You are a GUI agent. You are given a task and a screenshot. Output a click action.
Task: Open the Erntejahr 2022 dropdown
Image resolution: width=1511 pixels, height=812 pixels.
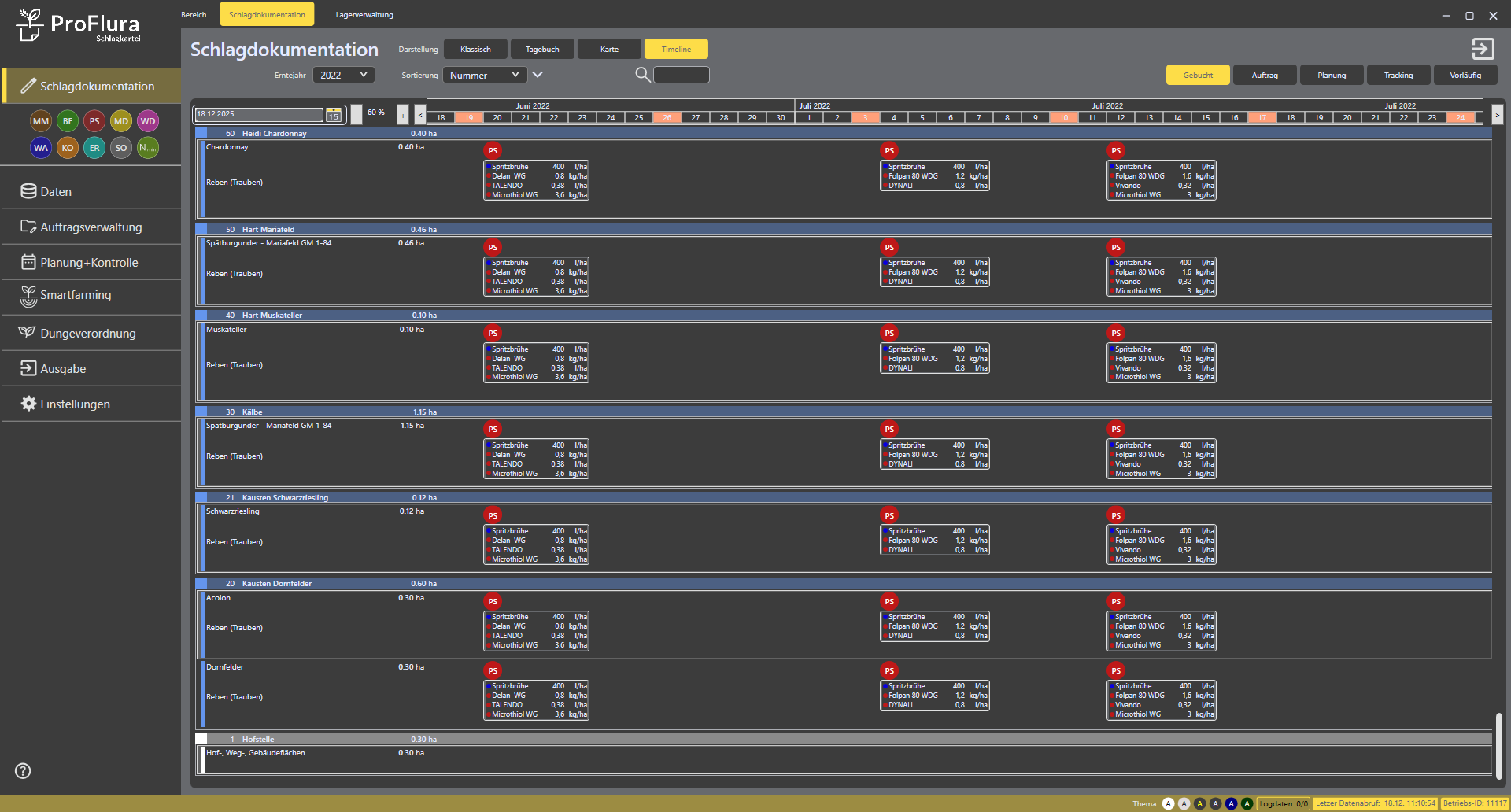tap(344, 76)
